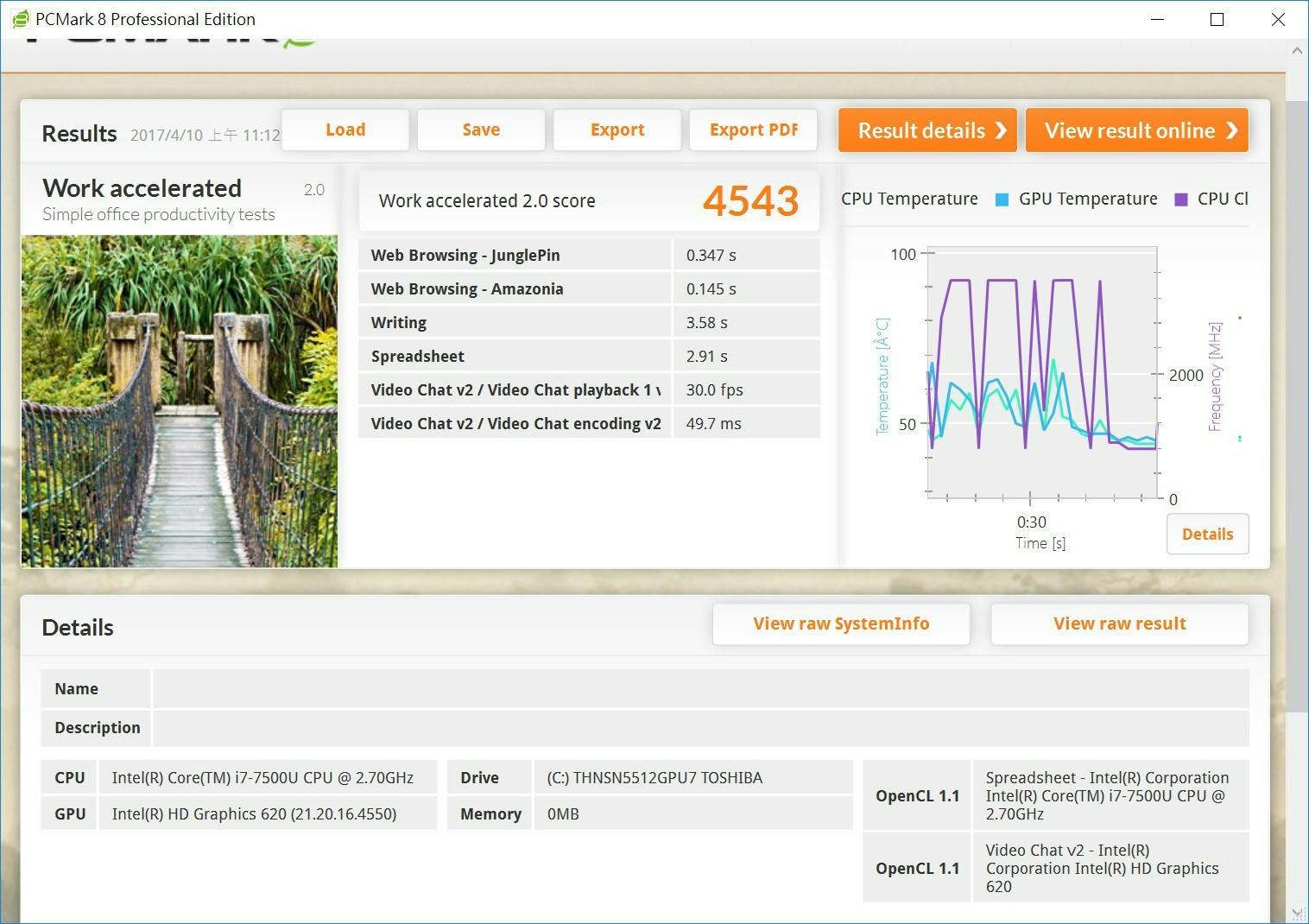Screen dimensions: 1309x924
Task: Select the Spreadsheet result row
Action: pos(588,356)
